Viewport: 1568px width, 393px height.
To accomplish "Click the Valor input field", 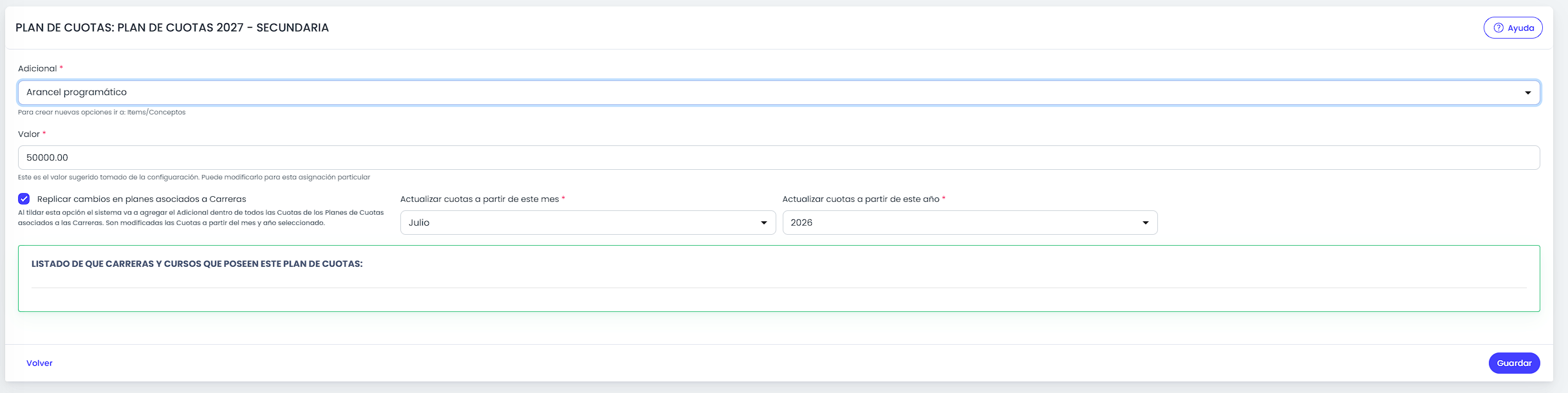I will tap(779, 158).
